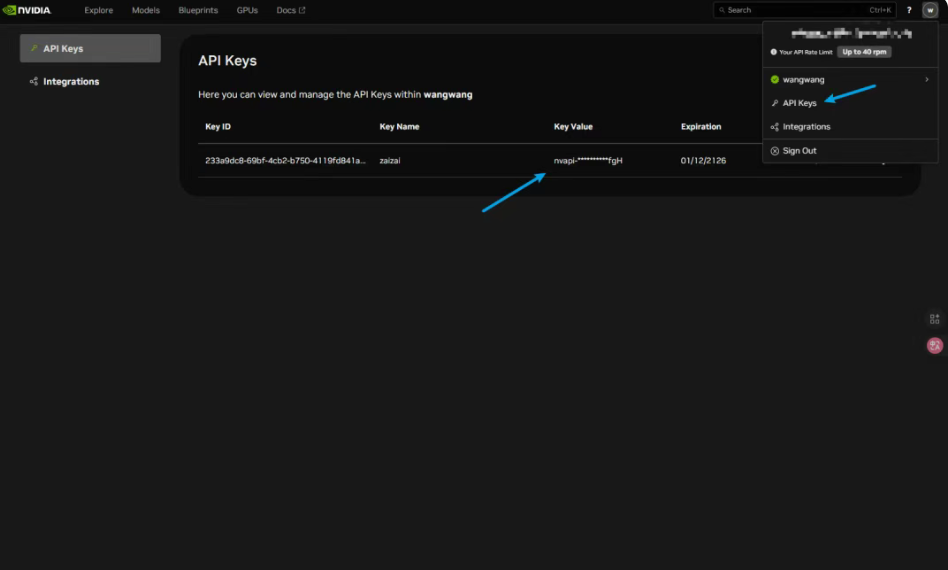Click the Key ID column header
The image size is (948, 570).
tap(218, 126)
